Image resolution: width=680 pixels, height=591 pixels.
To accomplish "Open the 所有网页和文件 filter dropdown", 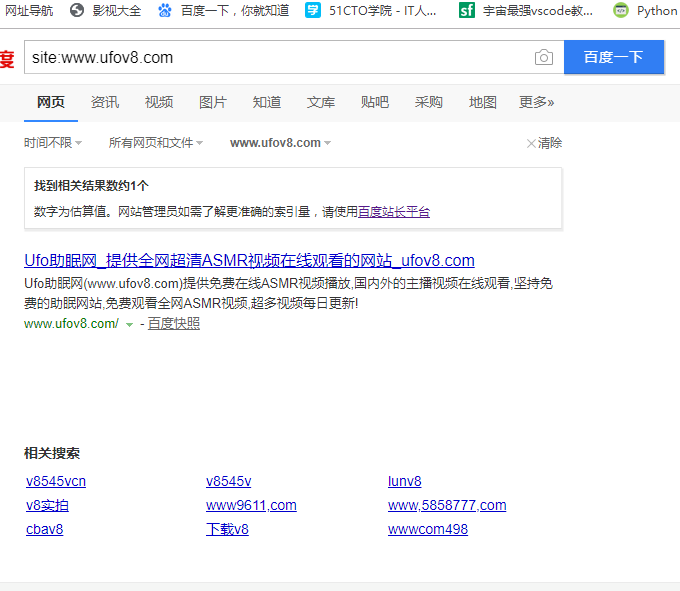I will [155, 143].
